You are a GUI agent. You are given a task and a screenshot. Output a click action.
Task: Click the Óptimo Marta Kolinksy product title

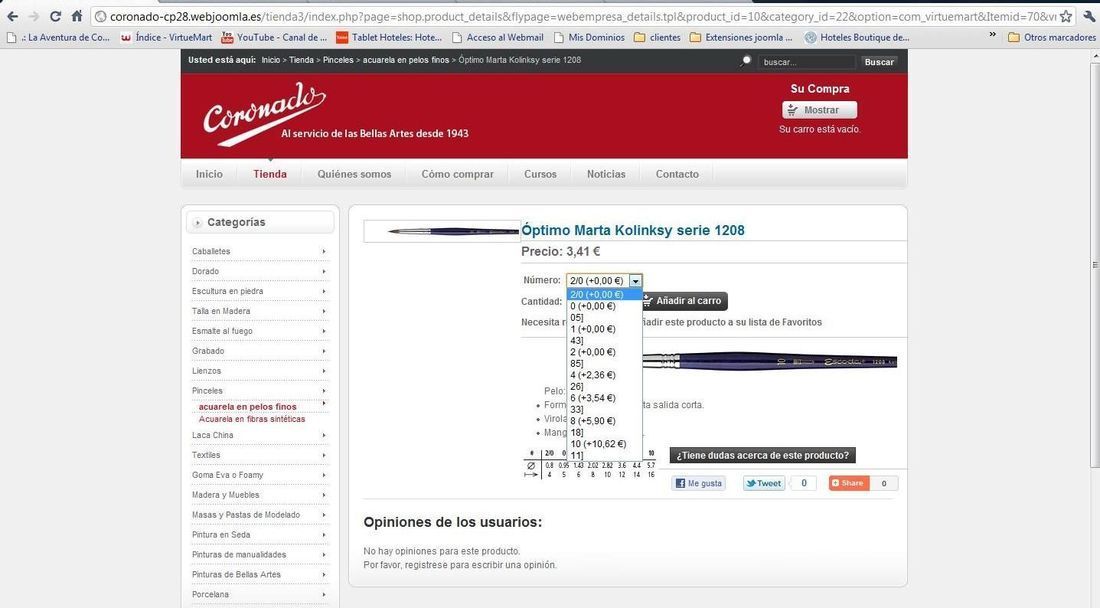coord(633,230)
